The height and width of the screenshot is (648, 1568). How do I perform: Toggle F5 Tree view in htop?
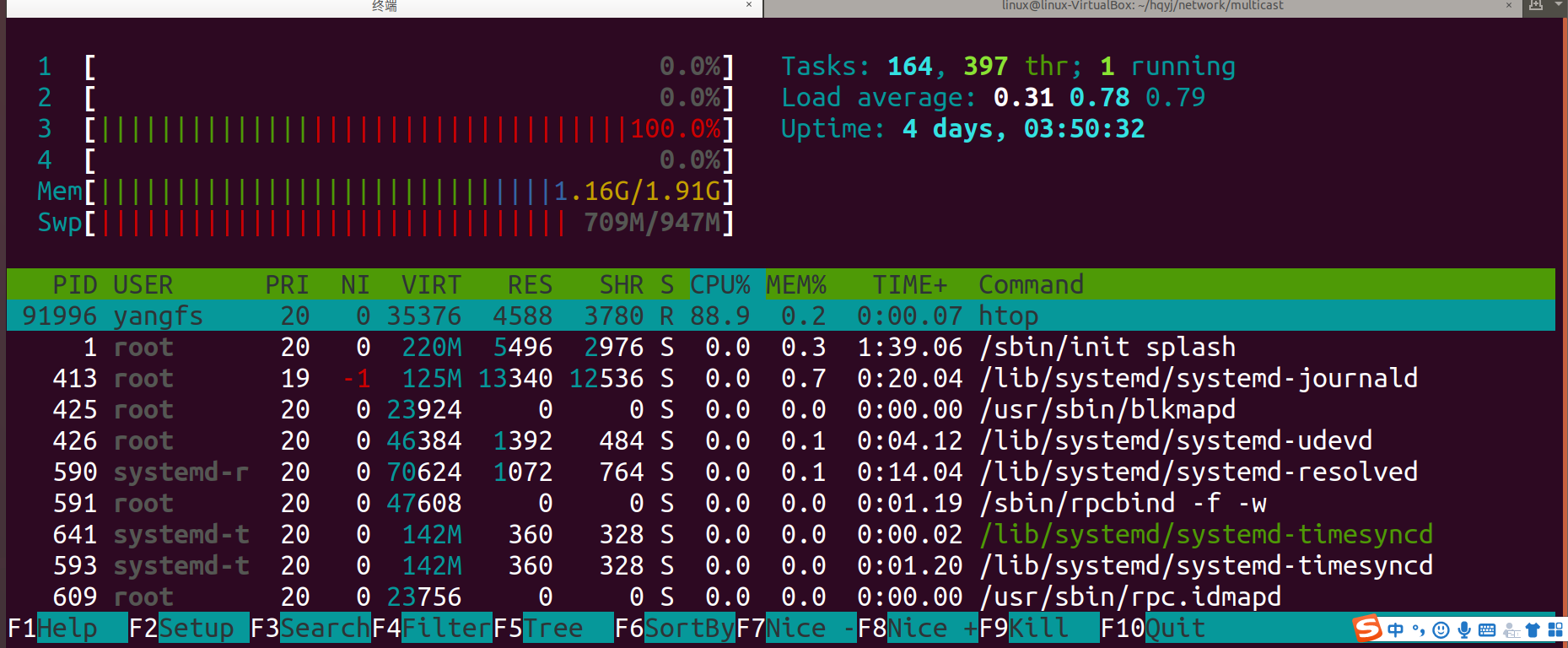[553, 629]
